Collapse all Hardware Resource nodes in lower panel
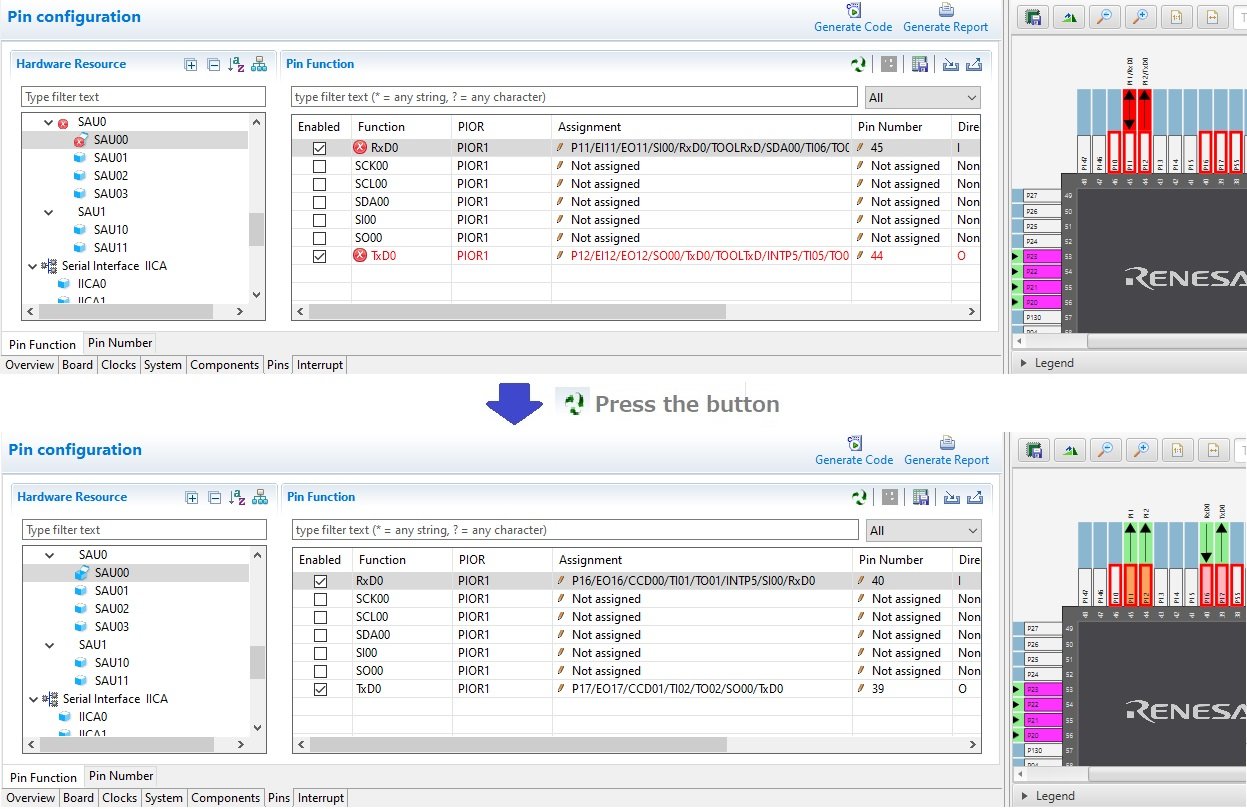Image resolution: width=1247 pixels, height=809 pixels. [214, 497]
